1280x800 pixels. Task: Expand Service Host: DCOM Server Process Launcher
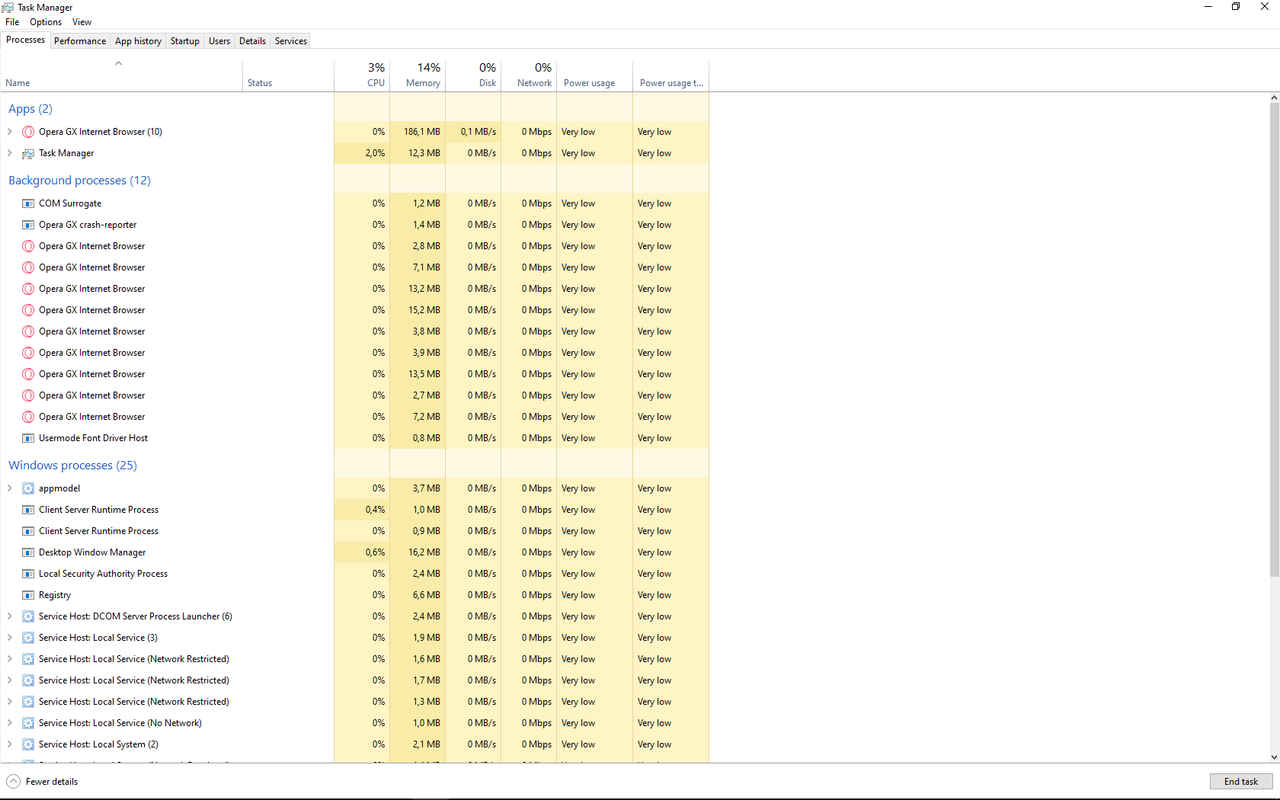(10, 616)
